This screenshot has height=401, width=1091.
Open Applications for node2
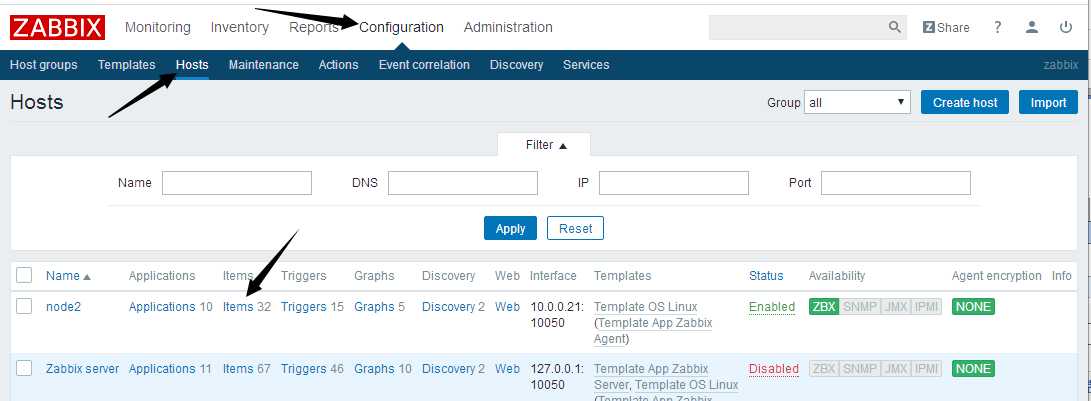162,306
